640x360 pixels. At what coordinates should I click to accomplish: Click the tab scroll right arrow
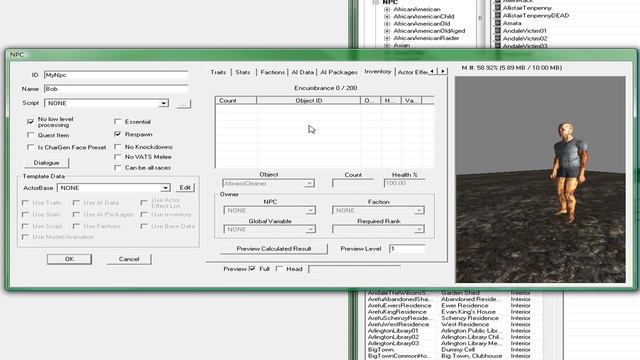click(442, 71)
